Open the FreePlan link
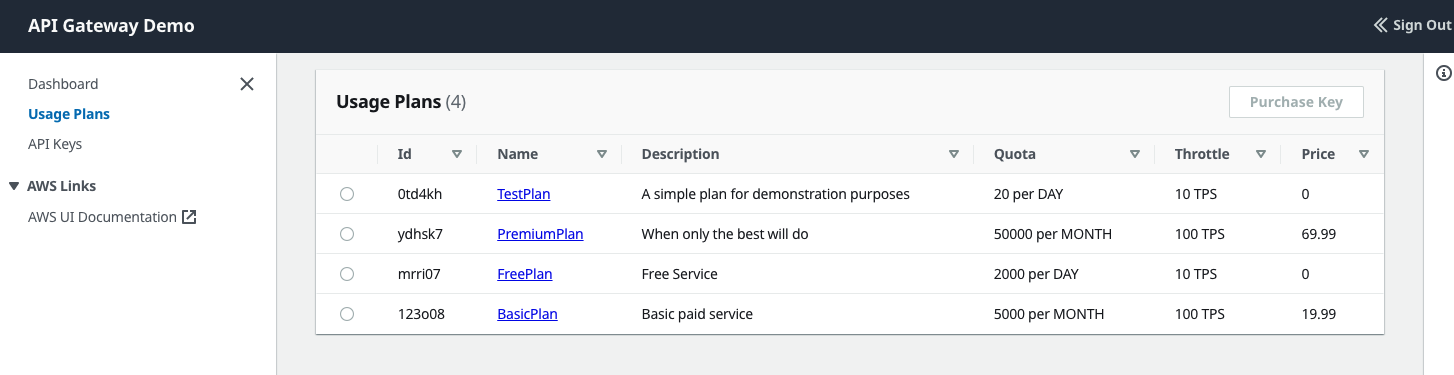The height and width of the screenshot is (375, 1454). pyautogui.click(x=525, y=274)
